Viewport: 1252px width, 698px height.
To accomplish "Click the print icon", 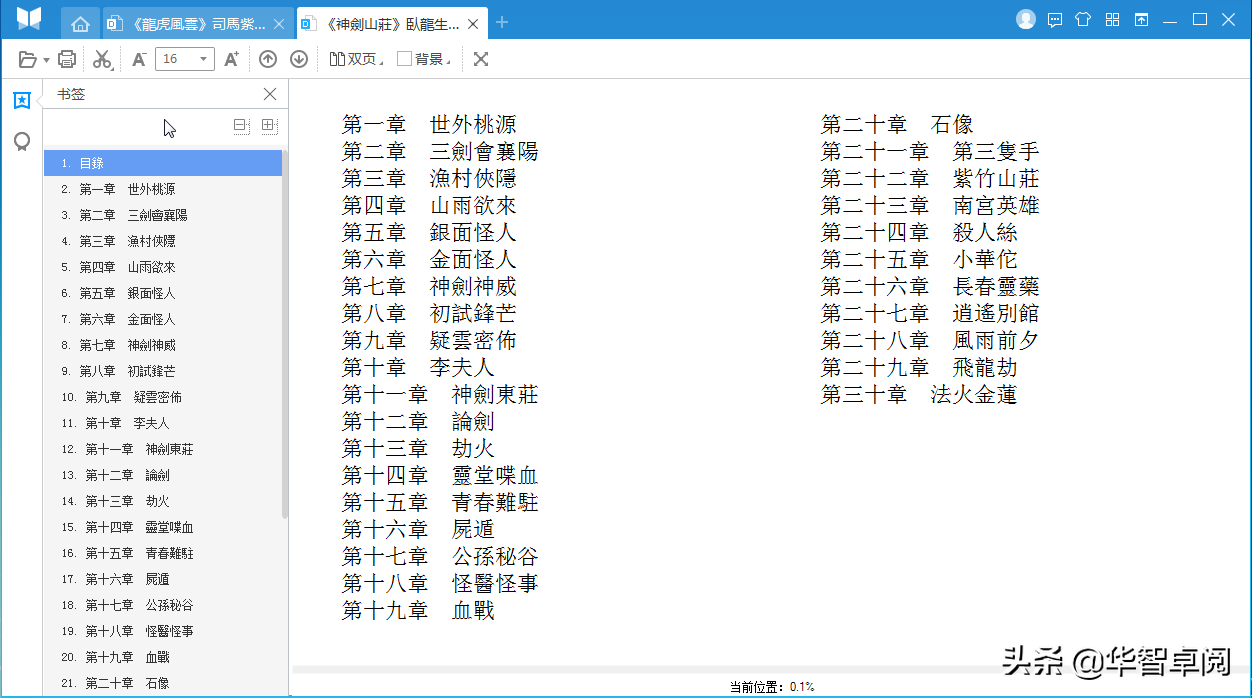I will point(67,59).
